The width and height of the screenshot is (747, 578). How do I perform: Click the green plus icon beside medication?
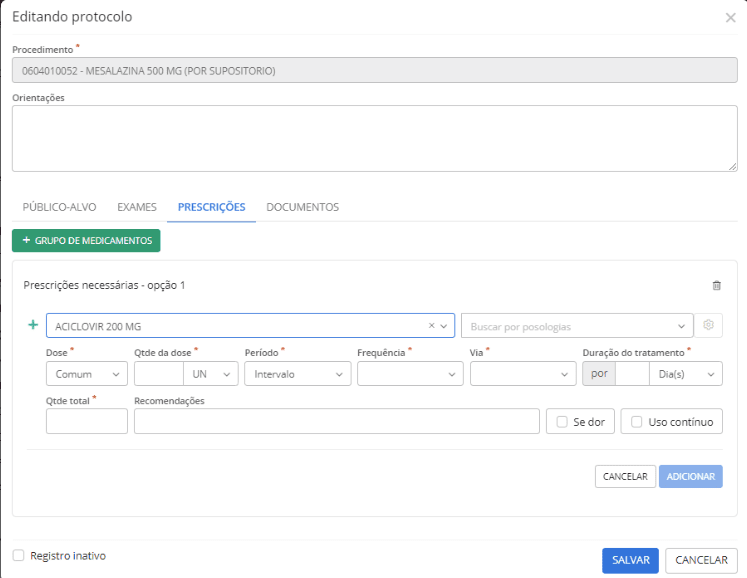click(33, 325)
